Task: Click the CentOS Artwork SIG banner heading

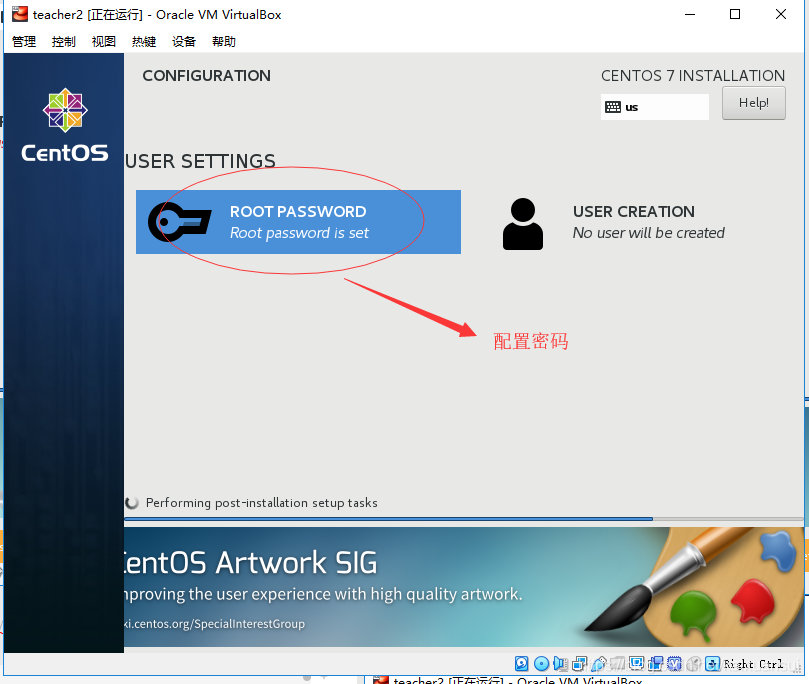Action: click(250, 562)
